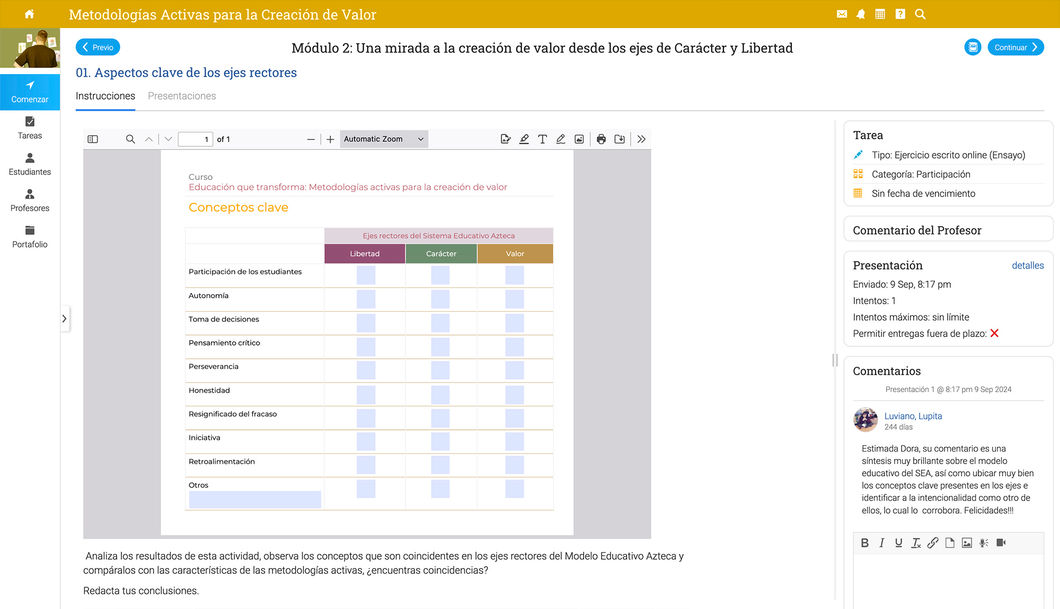
Task: Record video in comment editor
Action: pyautogui.click(x=1001, y=543)
